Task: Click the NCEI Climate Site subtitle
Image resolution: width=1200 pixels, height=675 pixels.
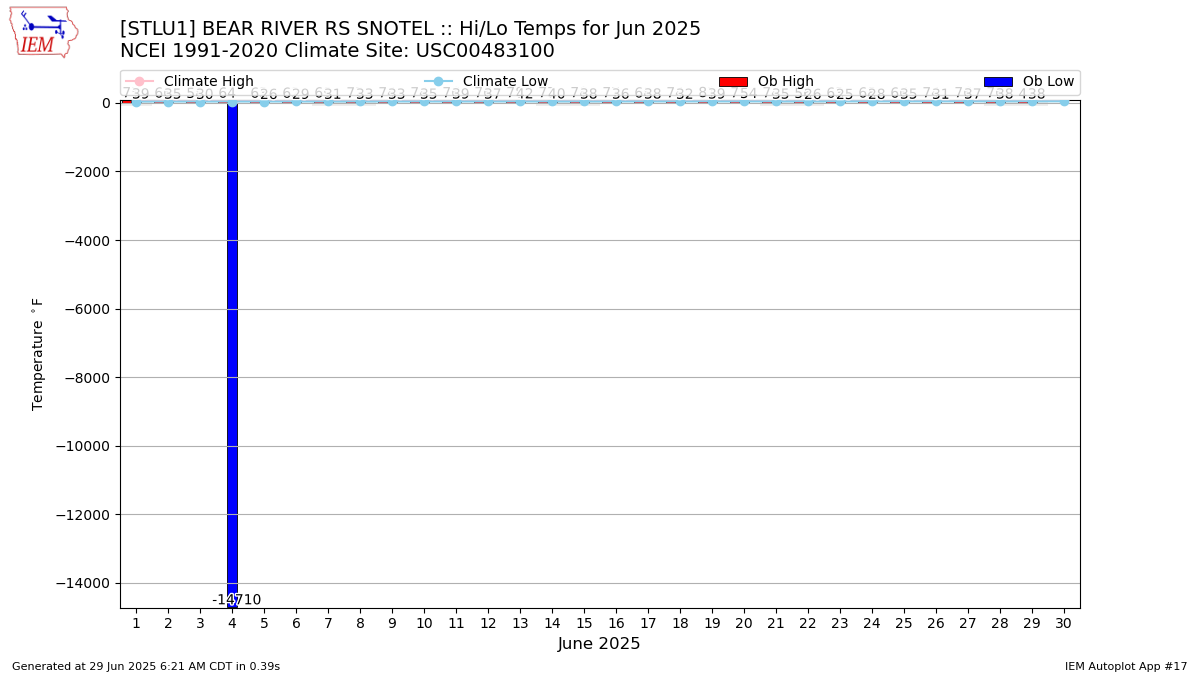Action: tap(337, 51)
